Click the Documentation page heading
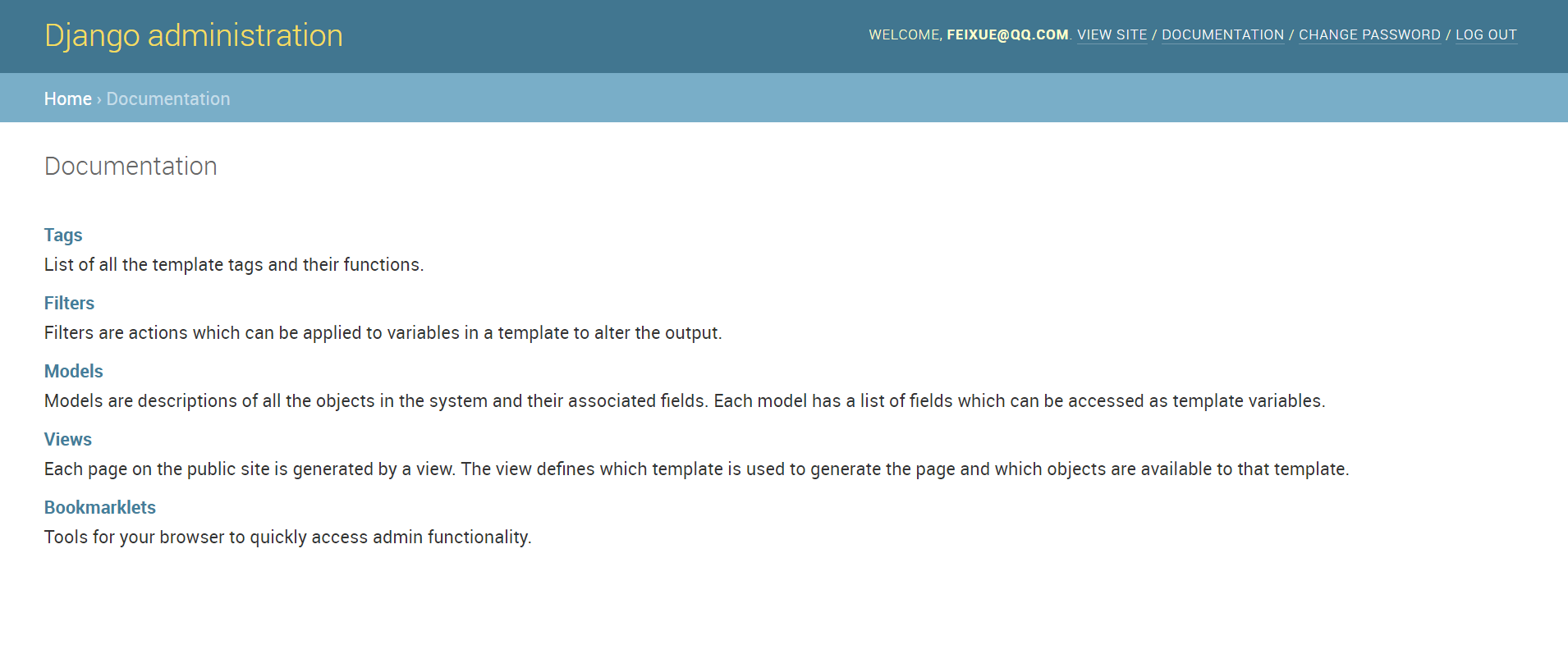The image size is (1568, 654). 131,166
